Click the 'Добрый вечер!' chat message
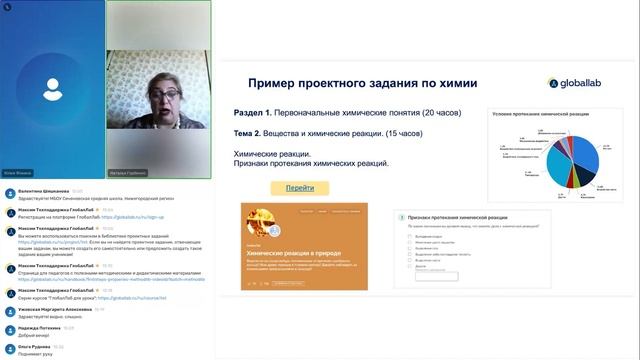The image size is (640, 360). pyautogui.click(x=33, y=335)
